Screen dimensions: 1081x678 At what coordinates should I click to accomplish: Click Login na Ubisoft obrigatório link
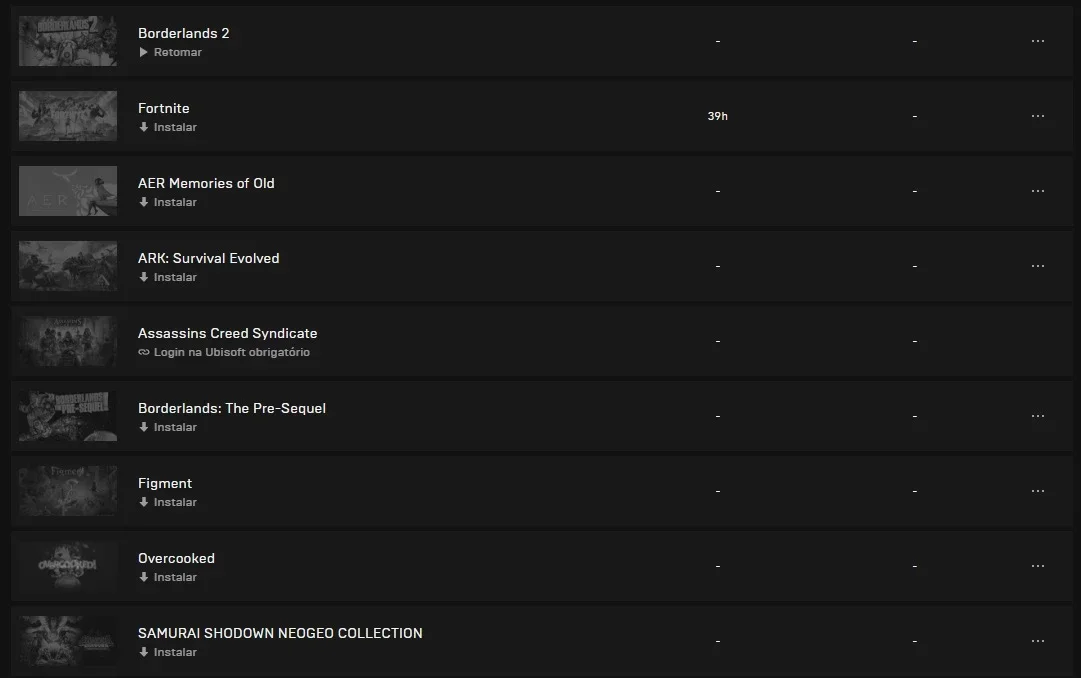point(224,352)
